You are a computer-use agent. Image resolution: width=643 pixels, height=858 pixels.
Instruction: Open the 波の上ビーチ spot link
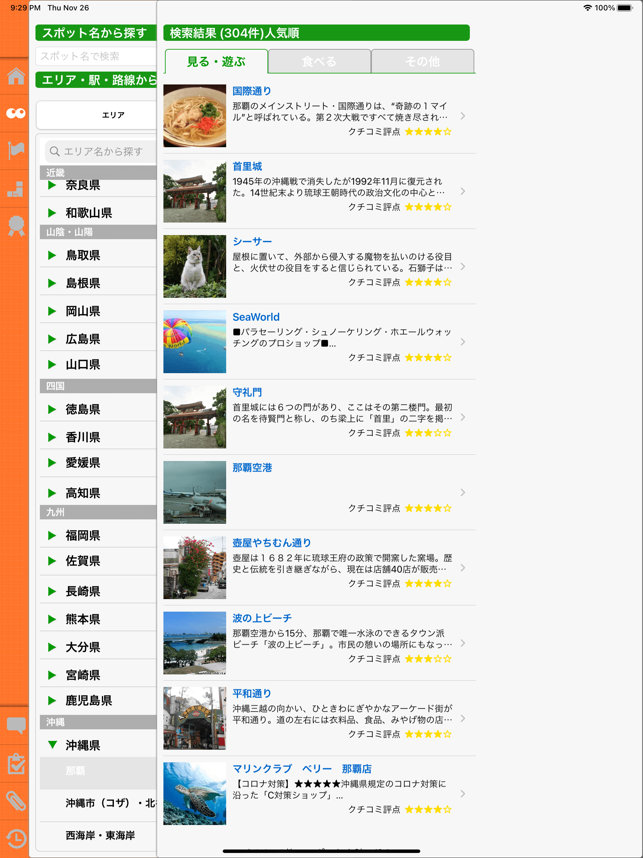tap(262, 618)
